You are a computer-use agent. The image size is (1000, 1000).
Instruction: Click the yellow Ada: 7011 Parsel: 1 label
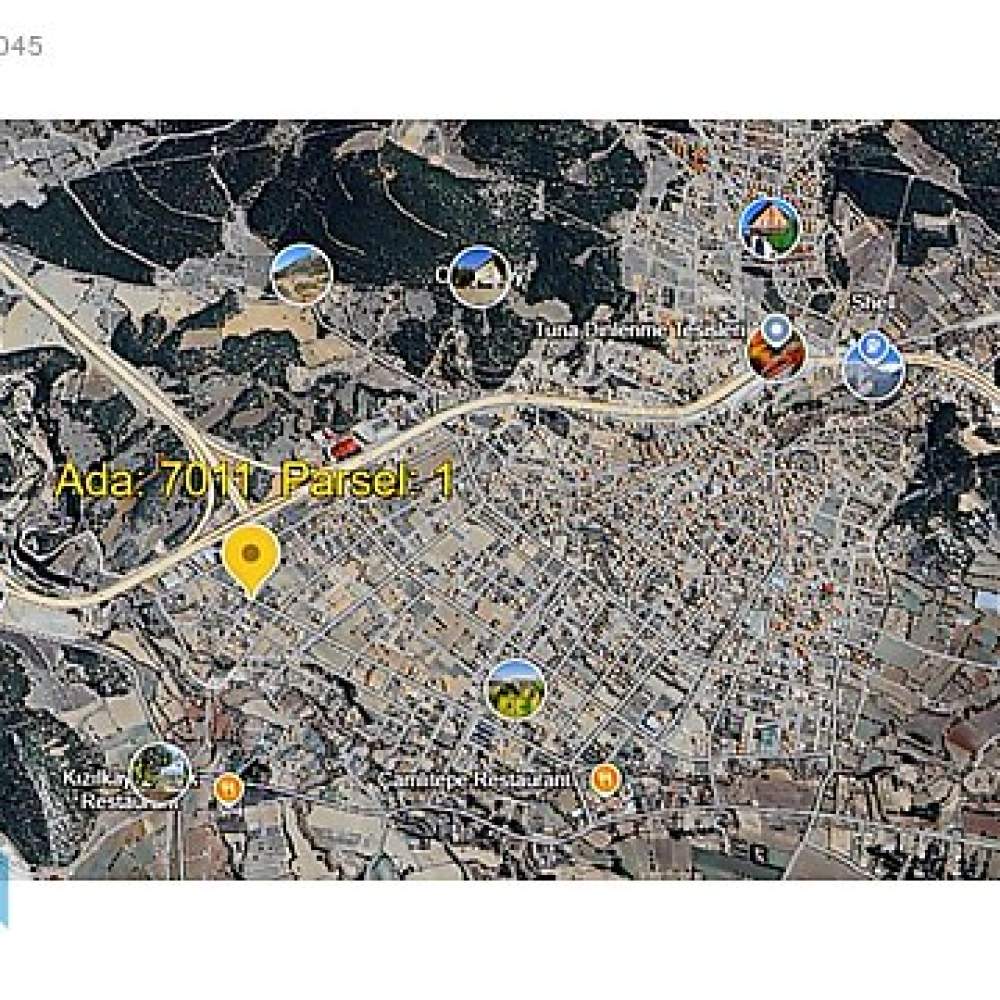tap(254, 480)
